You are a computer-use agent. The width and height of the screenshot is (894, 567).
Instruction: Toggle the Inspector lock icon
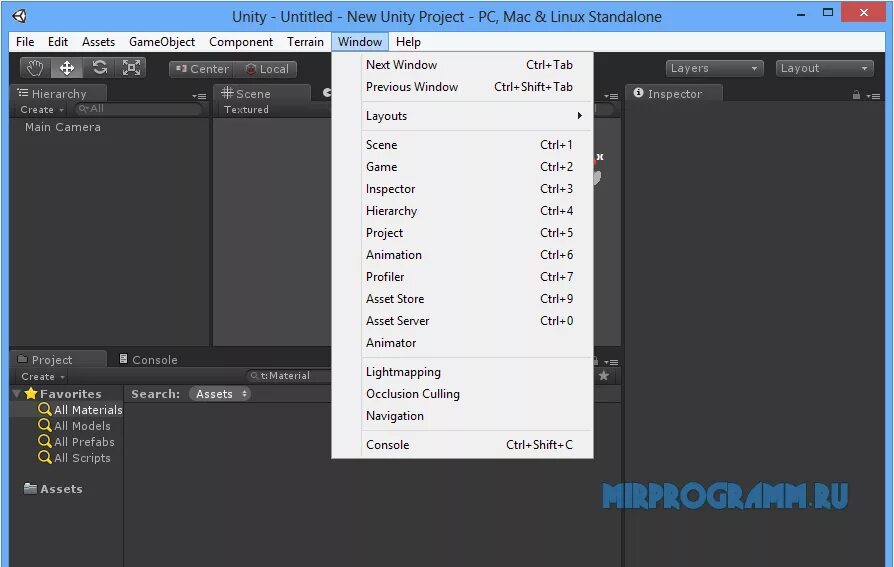pos(856,95)
